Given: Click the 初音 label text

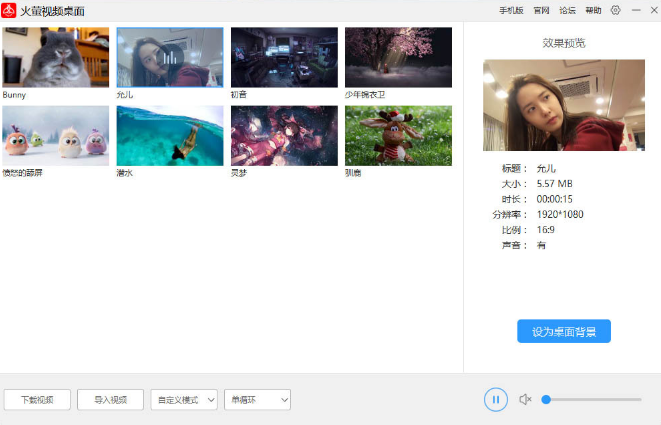Looking at the screenshot, I should 239,95.
